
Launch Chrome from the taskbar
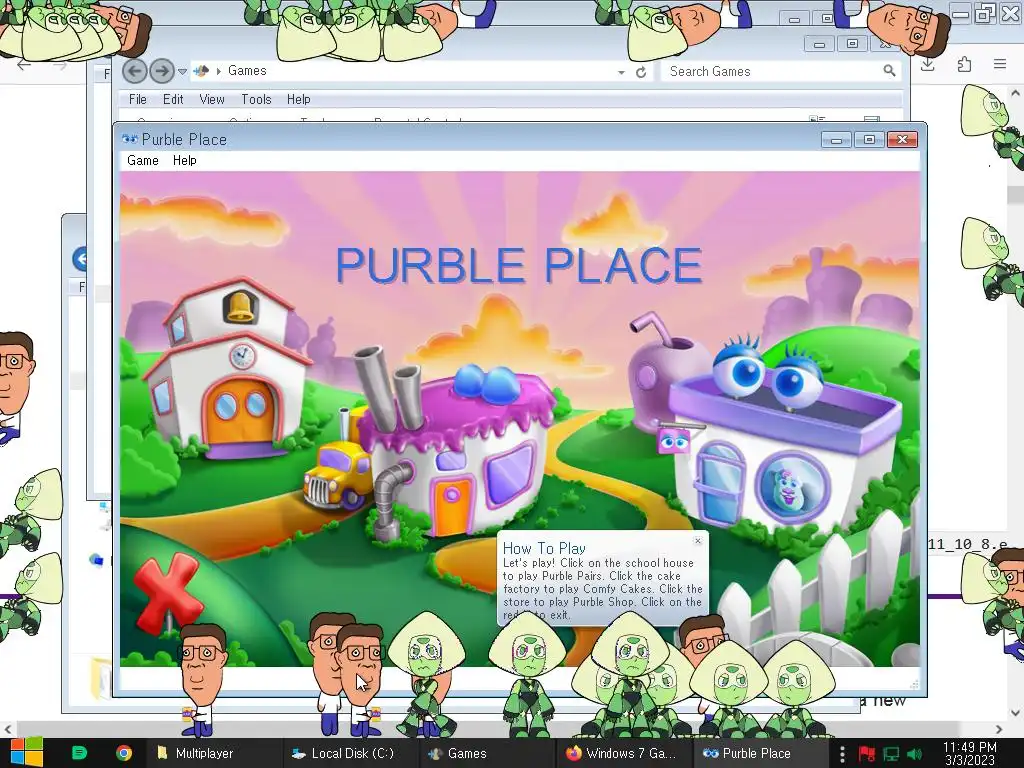click(123, 753)
